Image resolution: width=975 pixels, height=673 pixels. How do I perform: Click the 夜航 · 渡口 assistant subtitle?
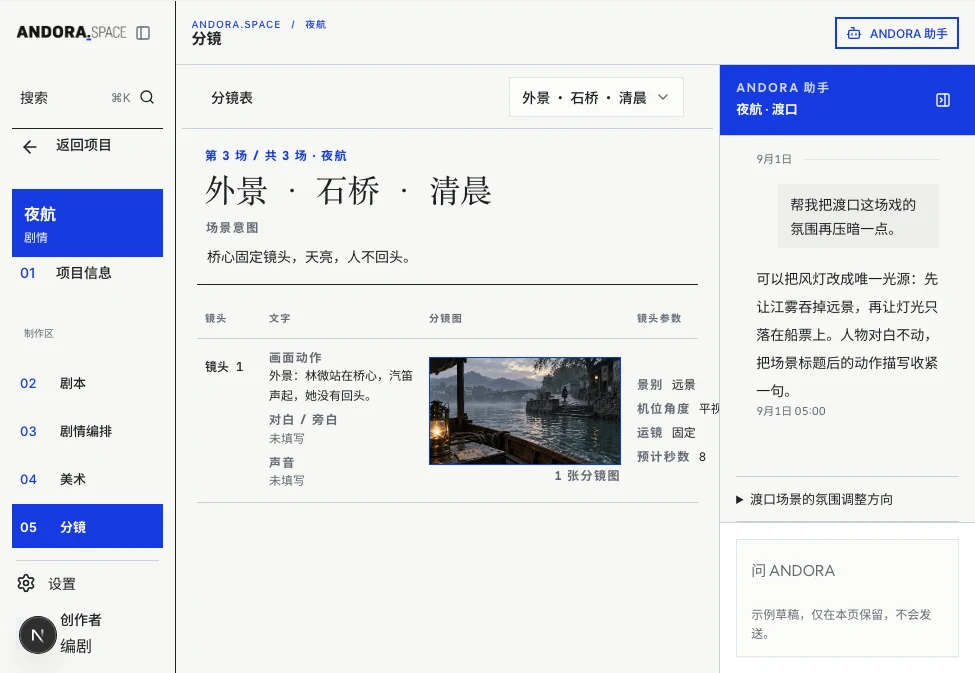tap(767, 109)
